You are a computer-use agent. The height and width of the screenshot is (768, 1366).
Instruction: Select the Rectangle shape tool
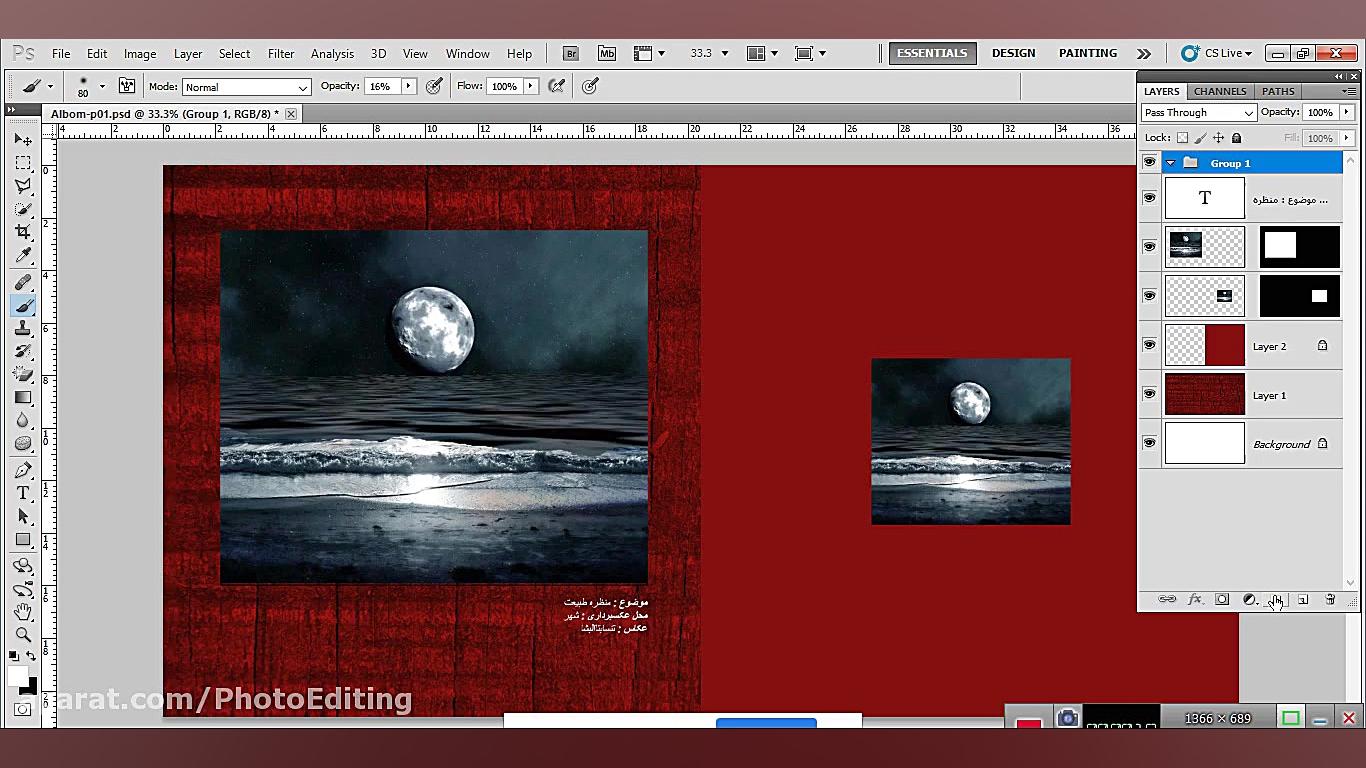[x=23, y=540]
